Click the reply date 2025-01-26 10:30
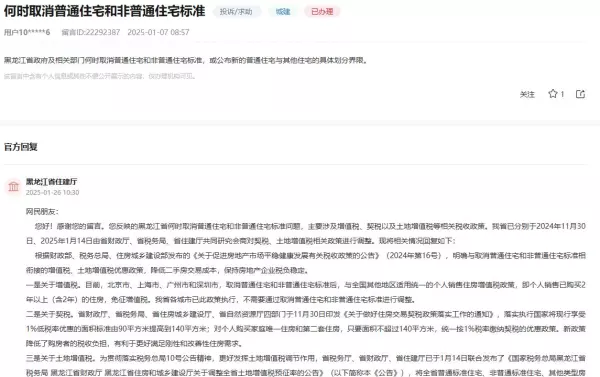The width and height of the screenshot is (600, 377). pyautogui.click(x=52, y=192)
